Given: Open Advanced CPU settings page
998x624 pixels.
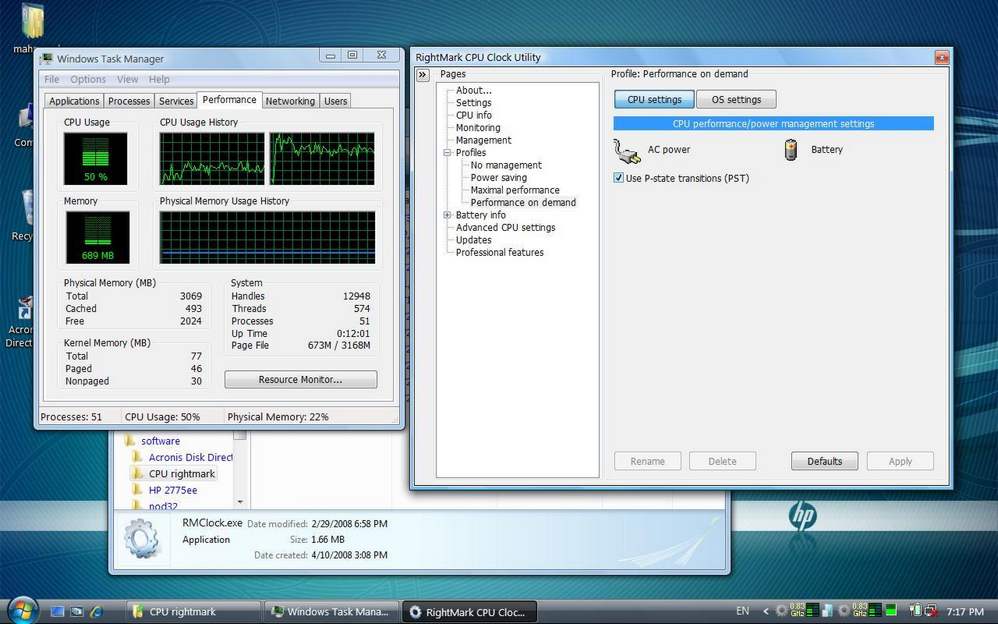Looking at the screenshot, I should point(505,227).
